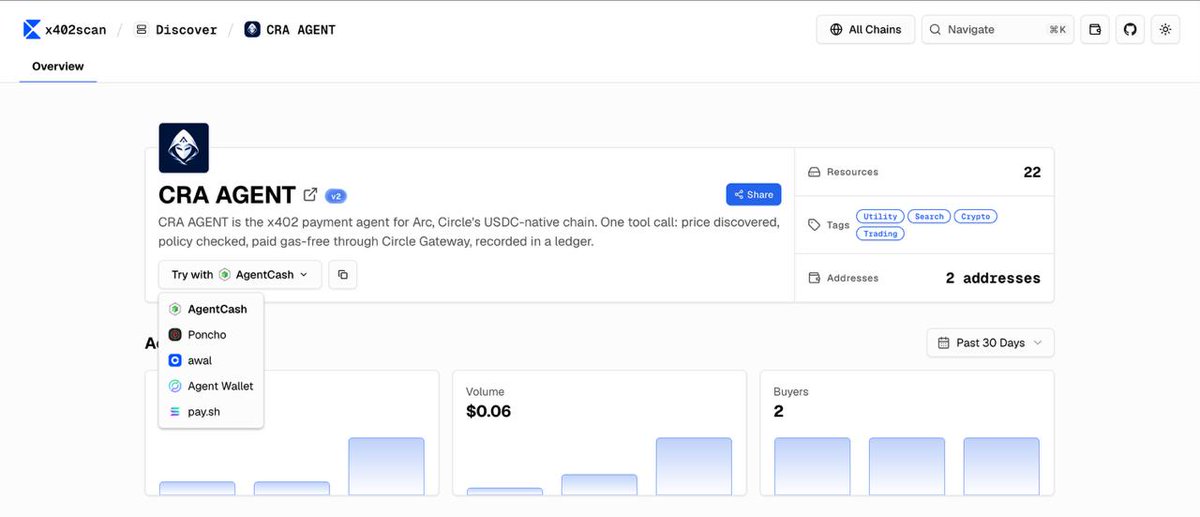
Task: Open the x402scan home link text
Action: [x=76, y=30]
